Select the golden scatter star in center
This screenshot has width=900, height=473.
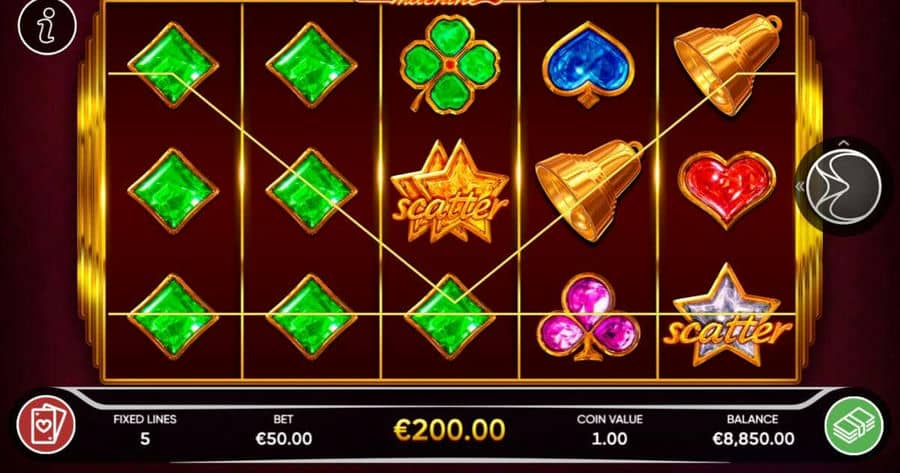tap(449, 192)
